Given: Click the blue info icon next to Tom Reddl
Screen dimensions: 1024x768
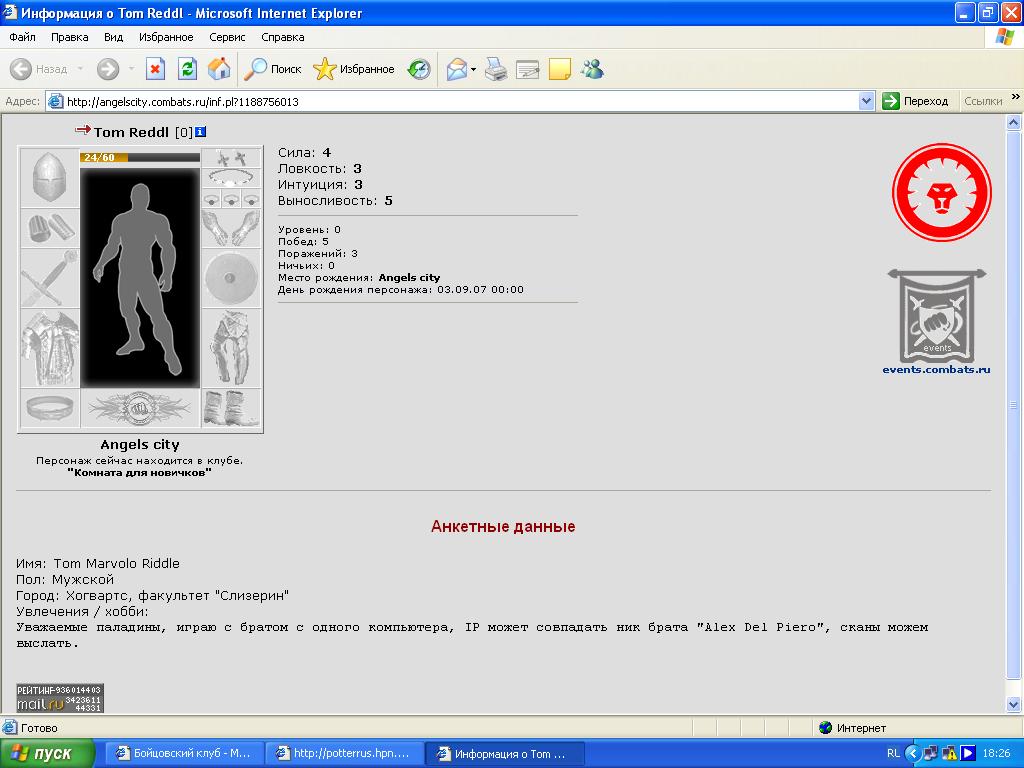Looking at the screenshot, I should pyautogui.click(x=200, y=132).
